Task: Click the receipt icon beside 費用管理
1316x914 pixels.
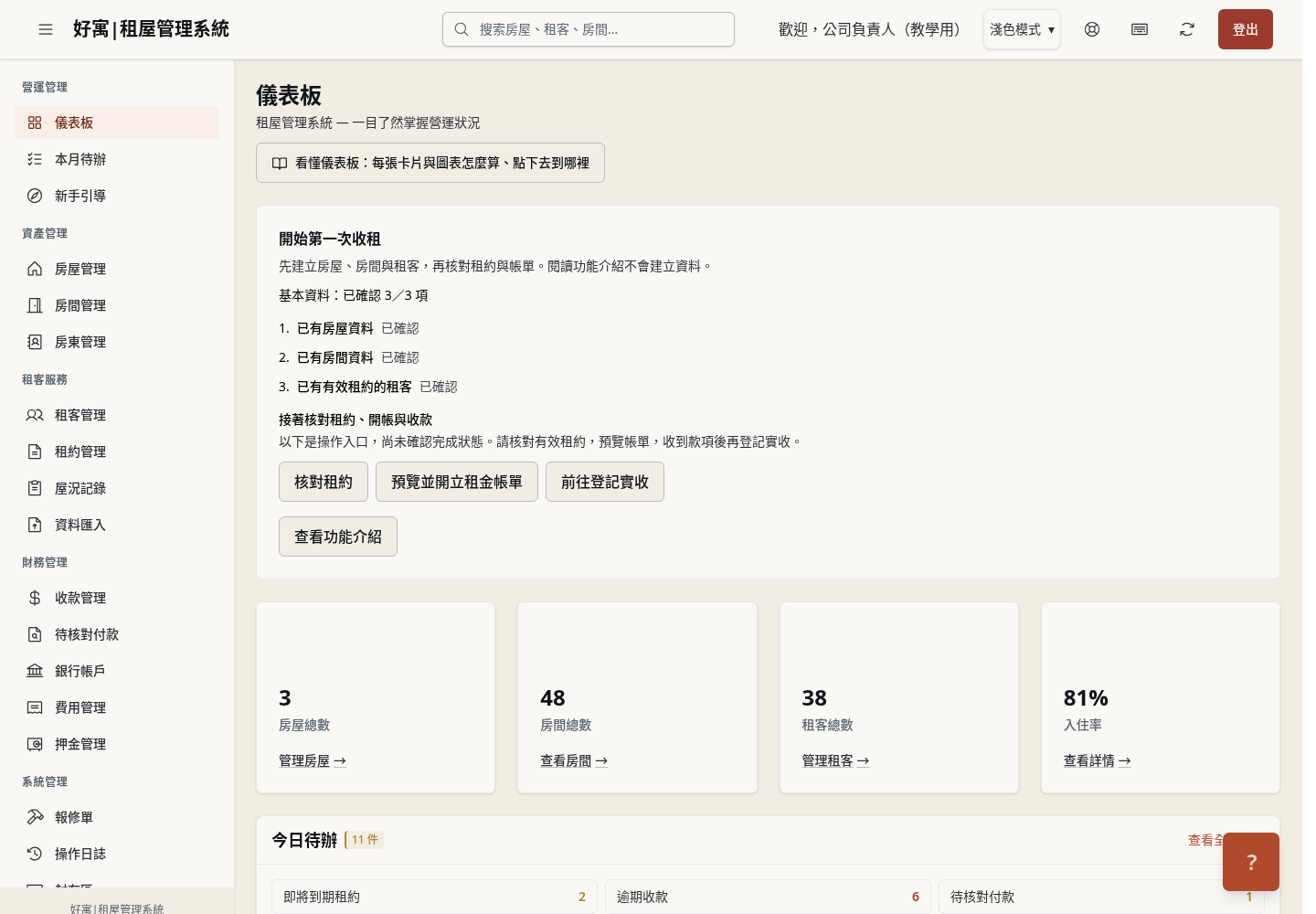Action: coord(35,707)
